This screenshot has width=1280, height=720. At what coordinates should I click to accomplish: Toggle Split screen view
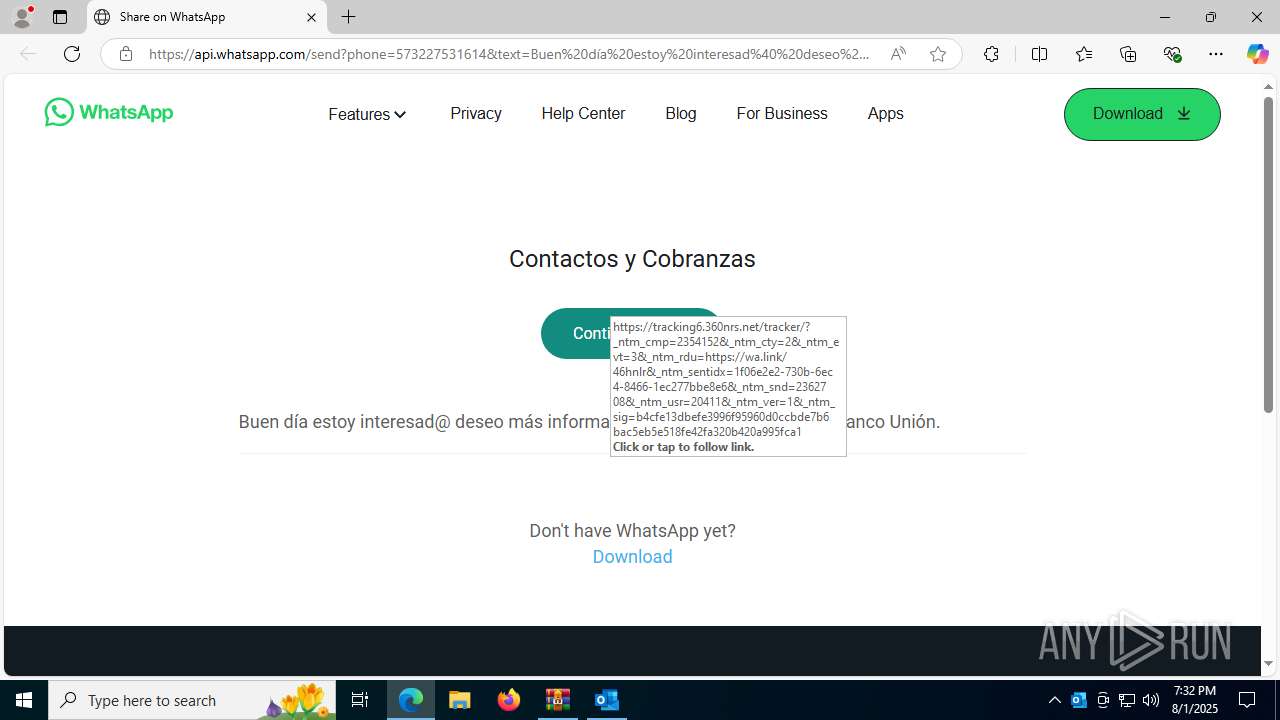pyautogui.click(x=1039, y=54)
